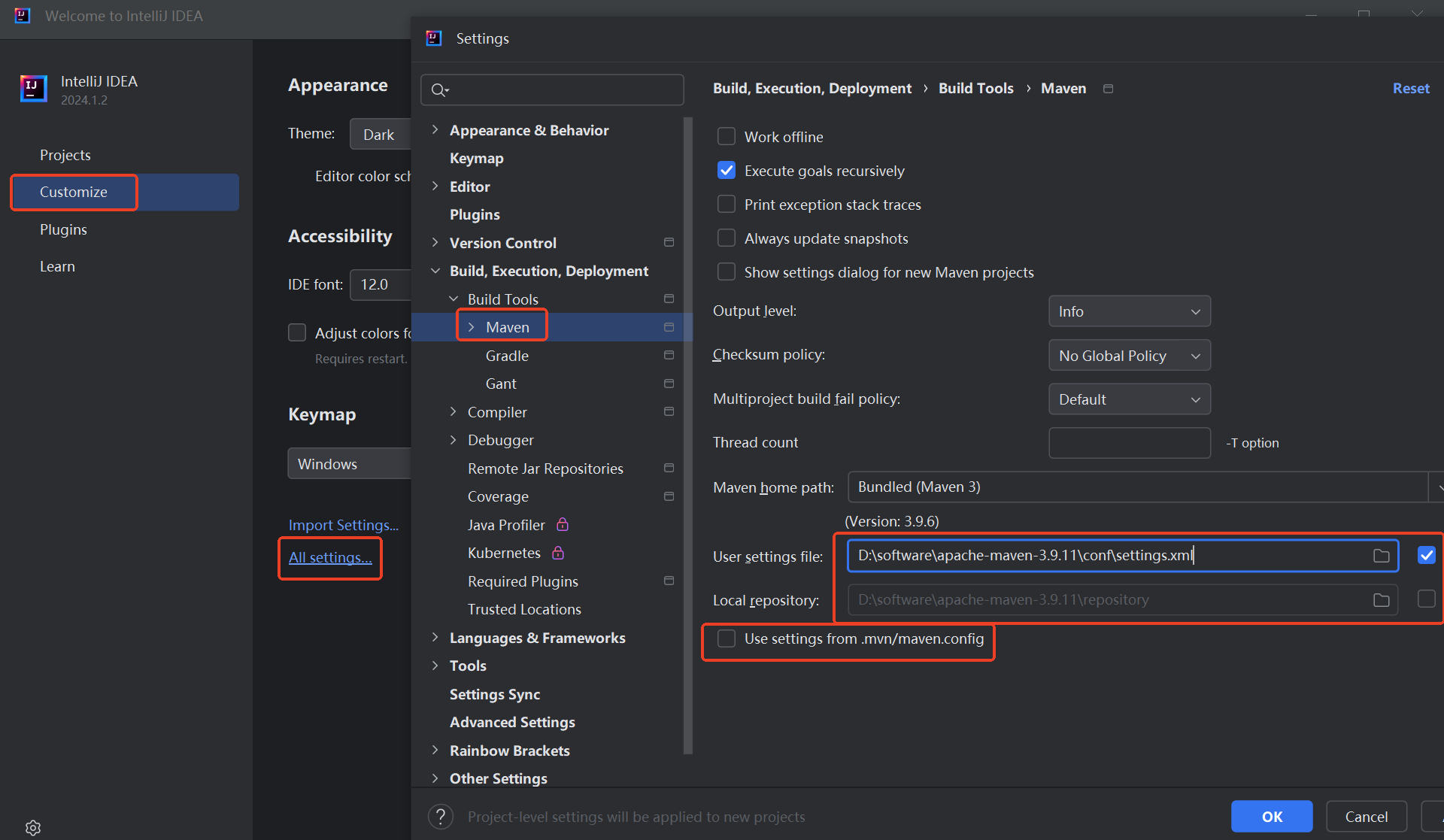This screenshot has width=1444, height=840.
Task: Click folder browse icon for User settings file
Action: tap(1381, 556)
